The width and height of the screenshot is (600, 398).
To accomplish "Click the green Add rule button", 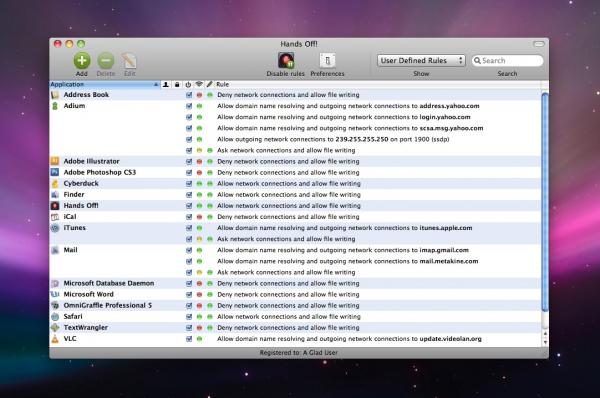I will point(82,60).
